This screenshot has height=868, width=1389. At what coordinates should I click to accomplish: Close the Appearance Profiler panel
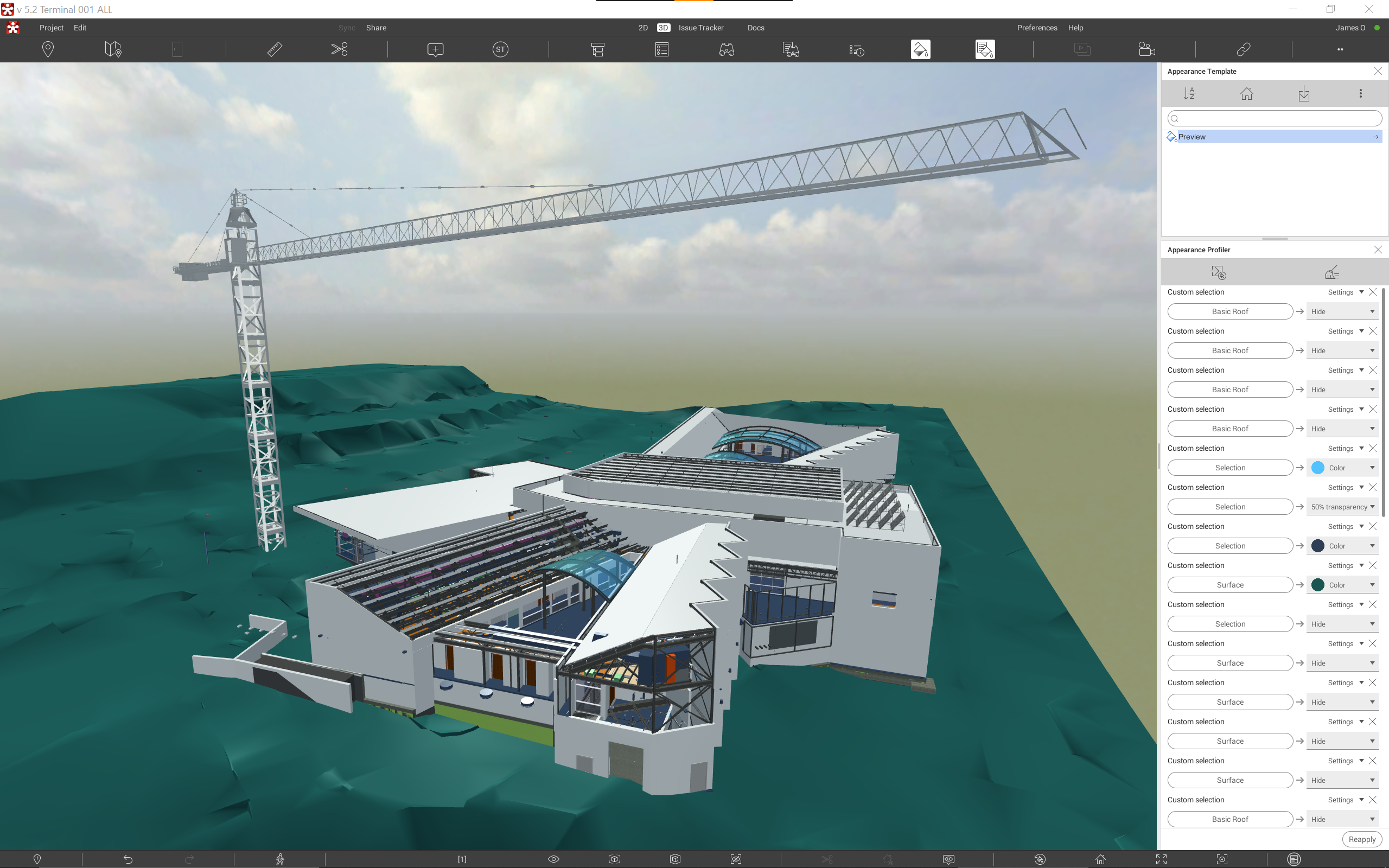click(x=1378, y=250)
